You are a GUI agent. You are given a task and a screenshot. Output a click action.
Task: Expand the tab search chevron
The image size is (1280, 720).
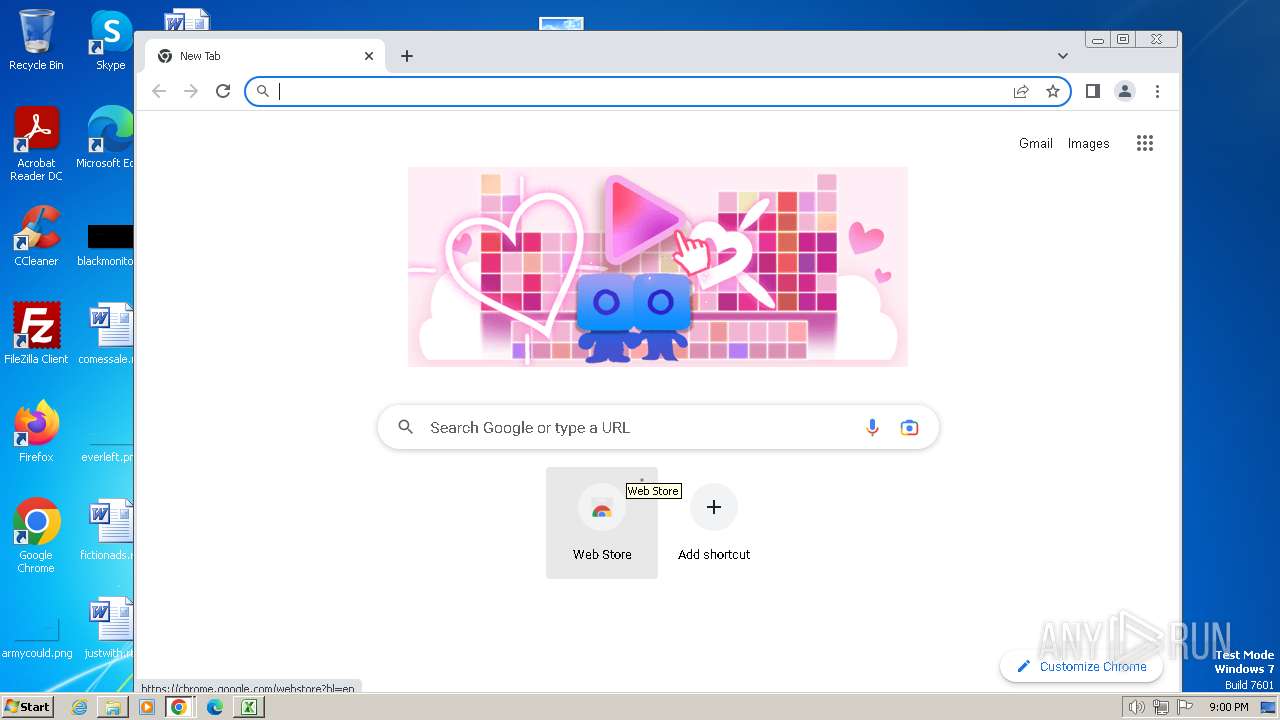point(1063,56)
